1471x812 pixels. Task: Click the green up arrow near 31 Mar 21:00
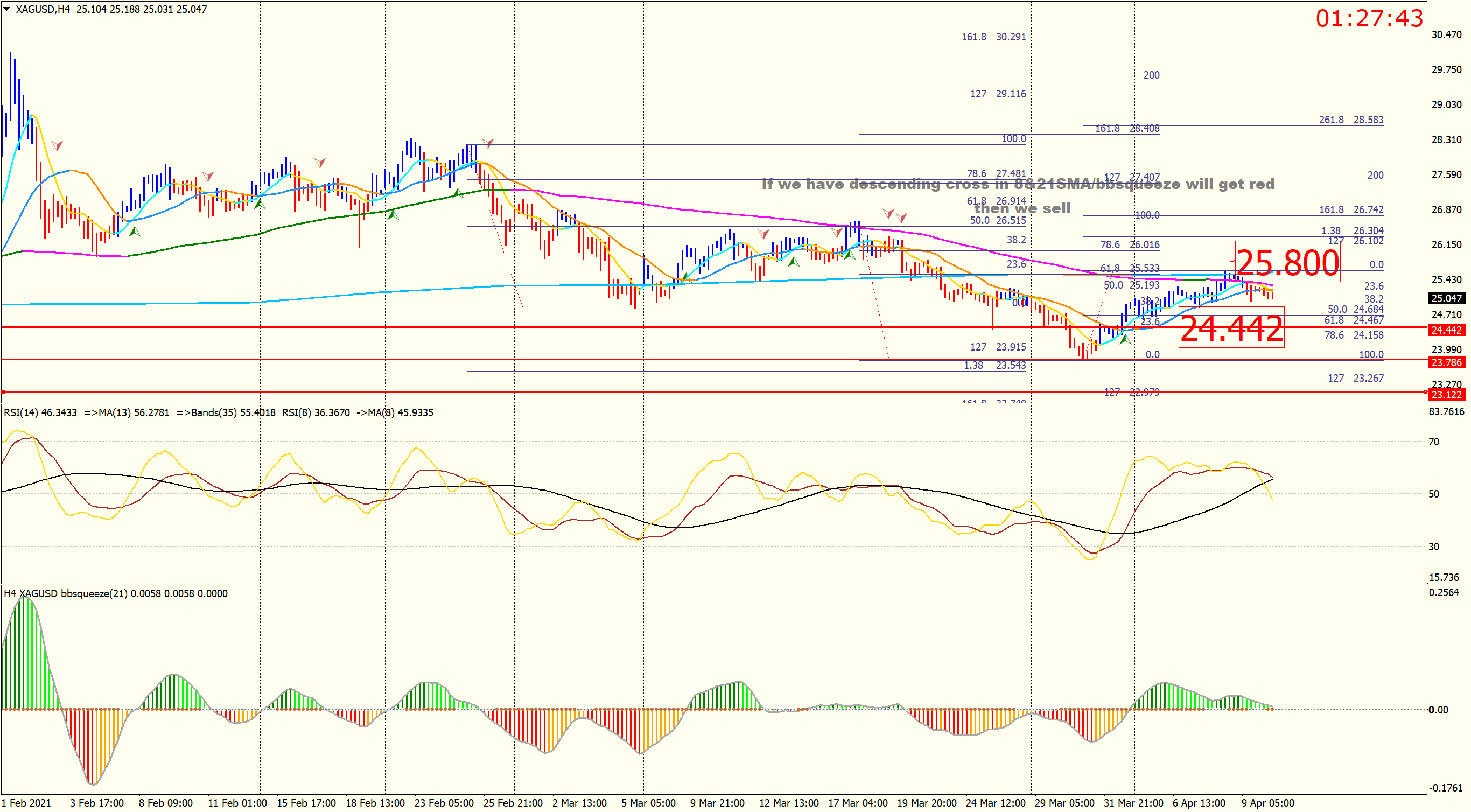click(x=1125, y=339)
